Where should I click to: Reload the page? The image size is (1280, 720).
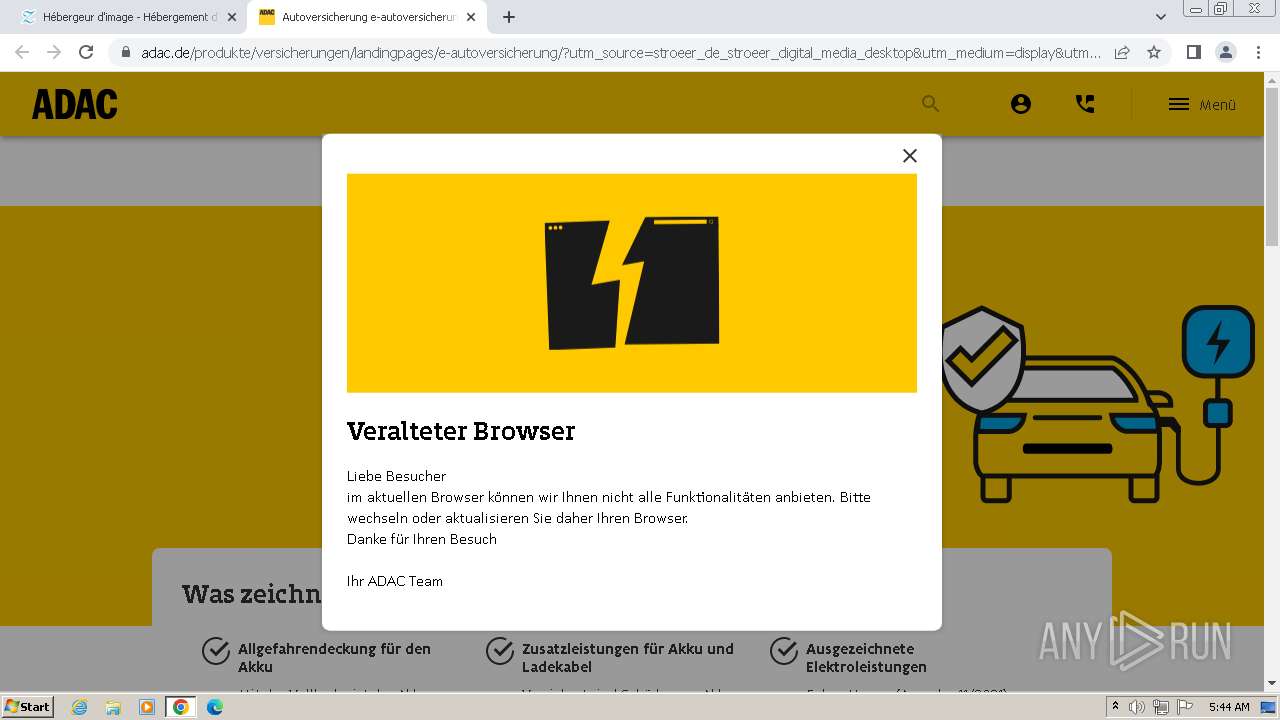pos(86,52)
